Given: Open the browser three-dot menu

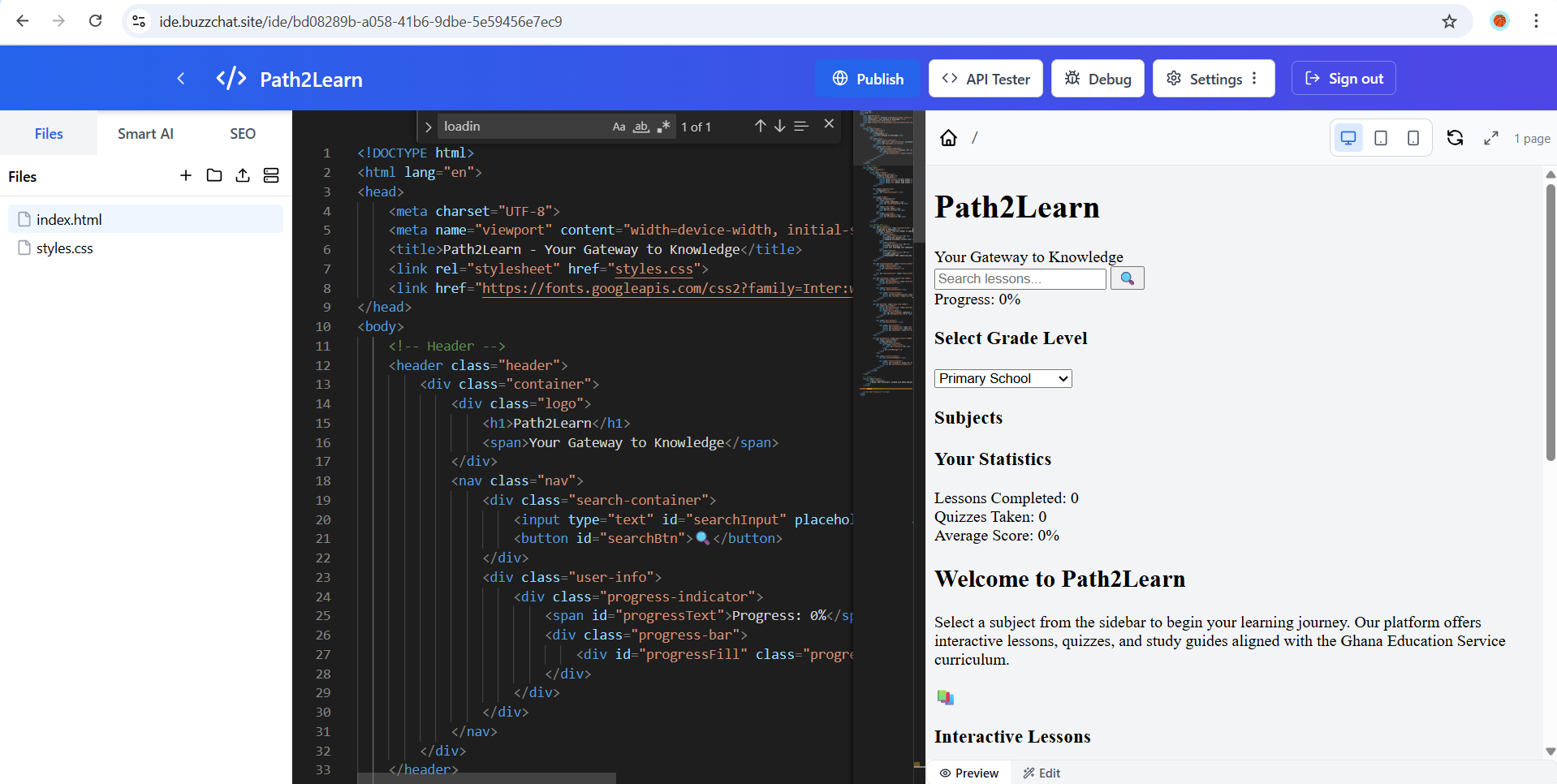Looking at the screenshot, I should [x=1535, y=21].
